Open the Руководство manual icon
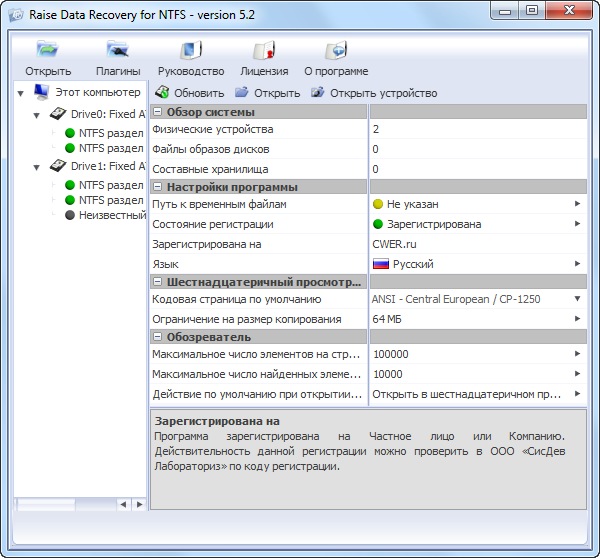The height and width of the screenshot is (558, 600). (x=190, y=50)
